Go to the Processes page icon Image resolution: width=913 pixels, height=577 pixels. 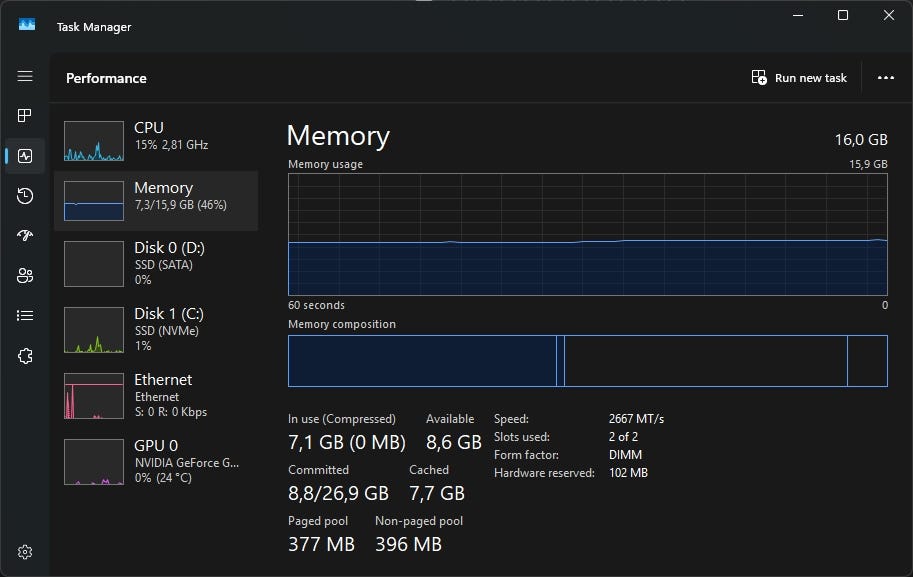click(x=25, y=116)
